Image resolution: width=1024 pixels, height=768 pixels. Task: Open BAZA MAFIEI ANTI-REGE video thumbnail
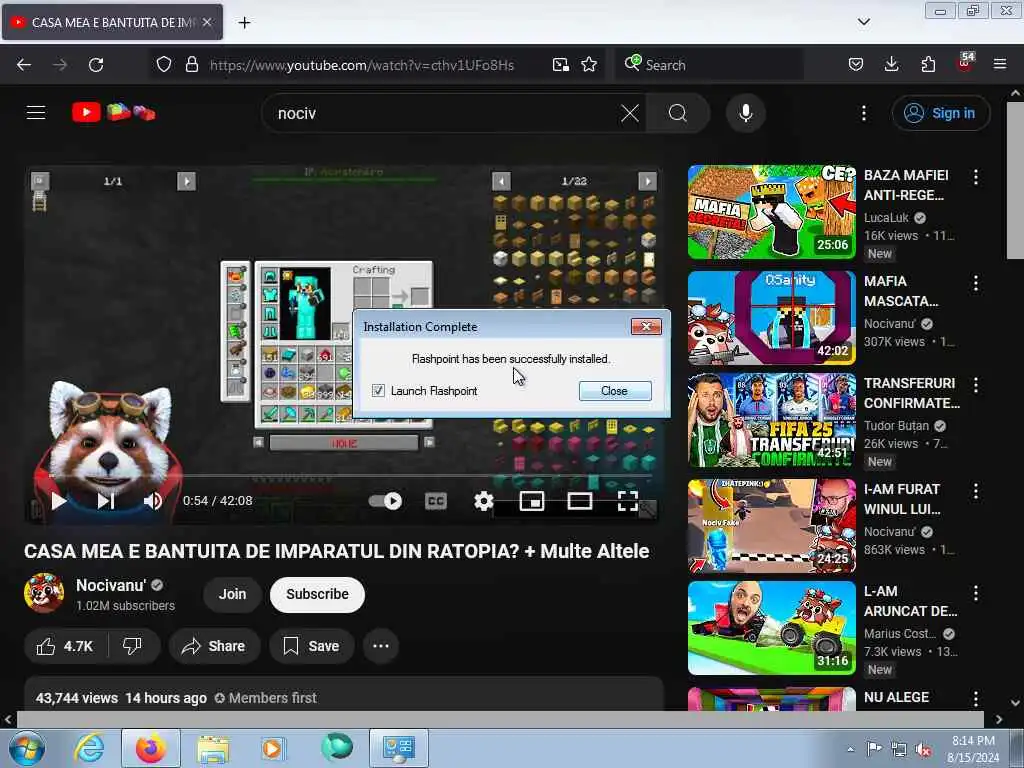pyautogui.click(x=771, y=212)
